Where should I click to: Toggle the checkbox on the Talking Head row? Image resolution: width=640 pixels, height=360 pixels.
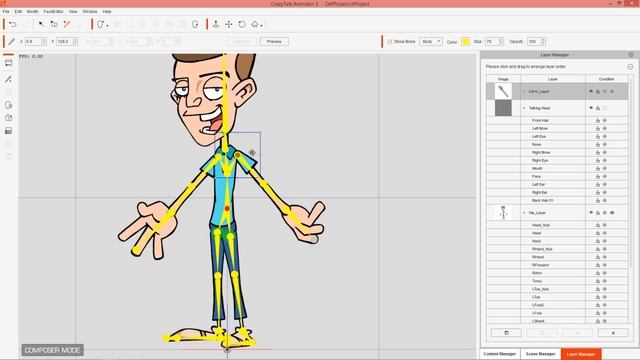pyautogui.click(x=605, y=108)
